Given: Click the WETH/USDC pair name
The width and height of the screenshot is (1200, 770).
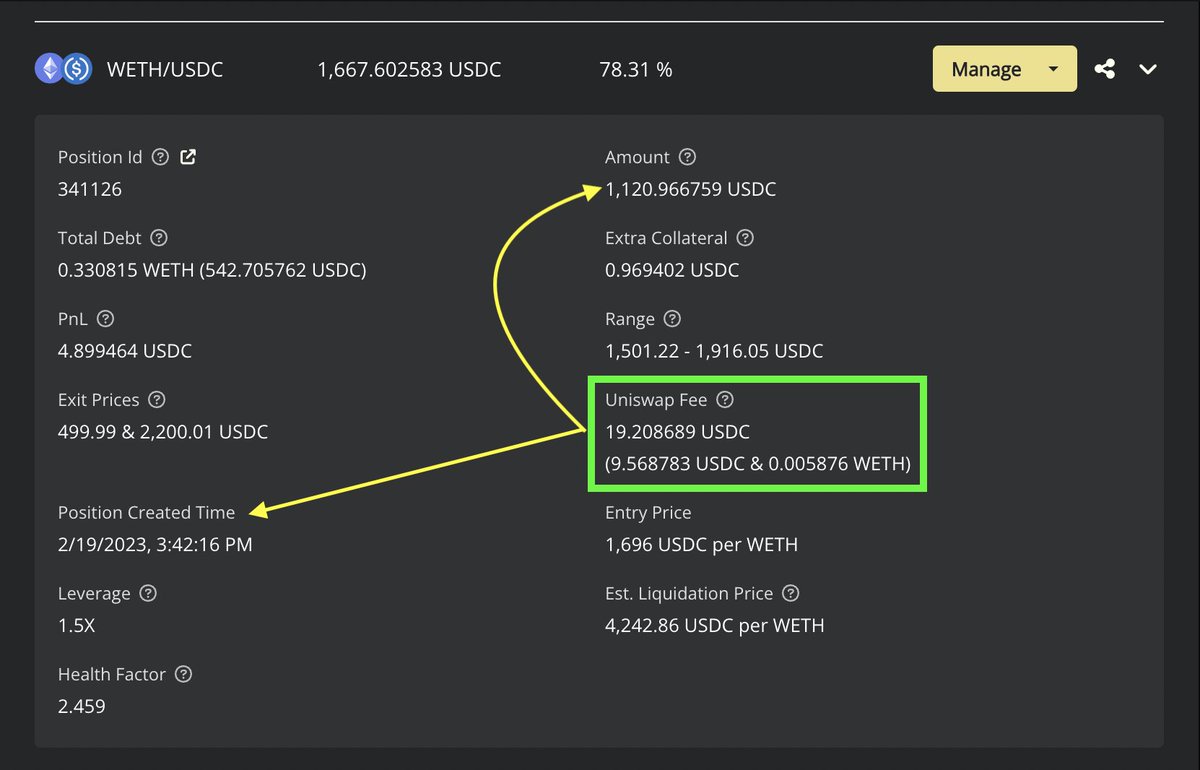Looking at the screenshot, I should coord(165,70).
